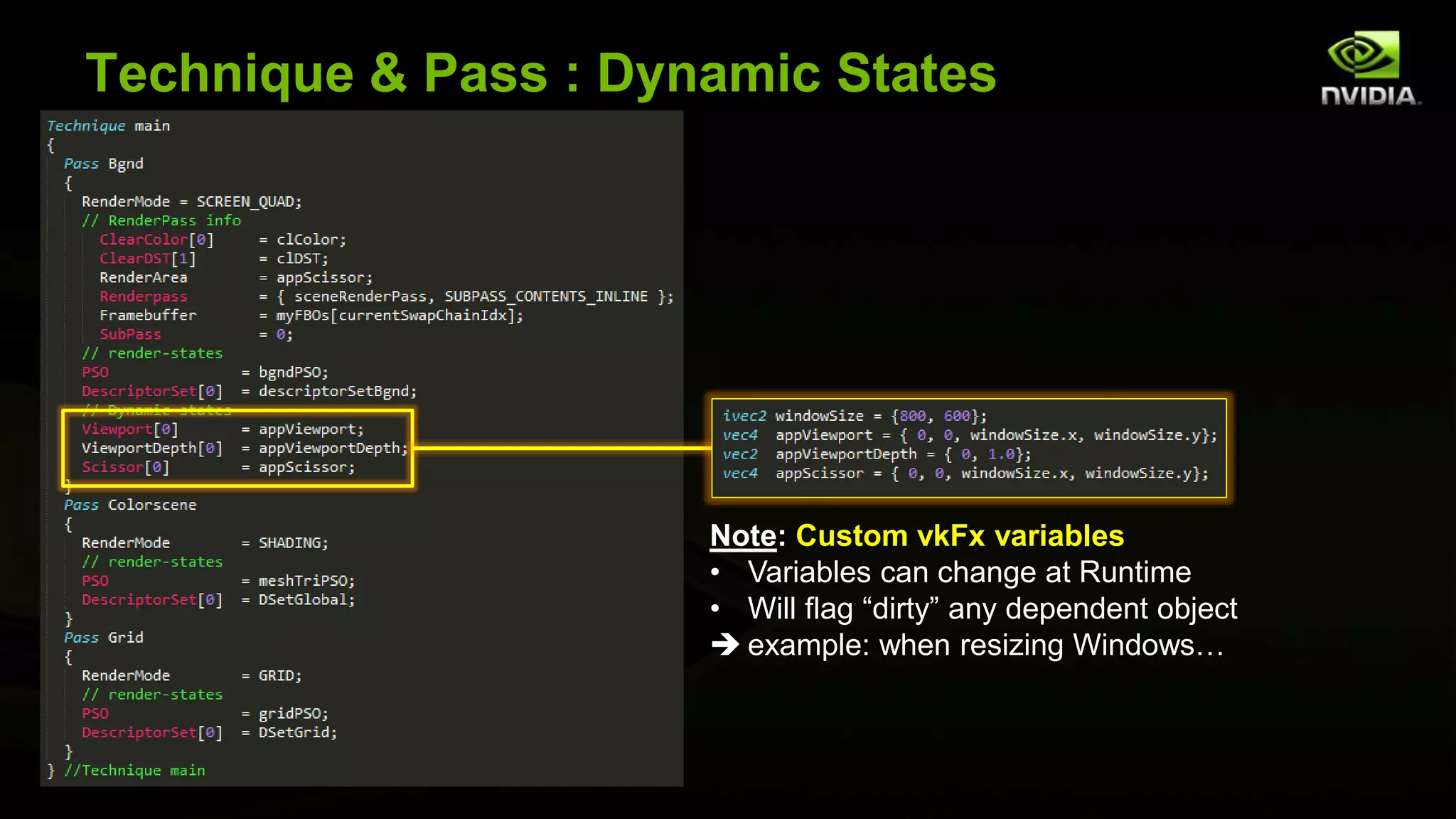The width and height of the screenshot is (1456, 819).
Task: Click the 'vec4 appViewport' declaration line
Action: coord(970,435)
